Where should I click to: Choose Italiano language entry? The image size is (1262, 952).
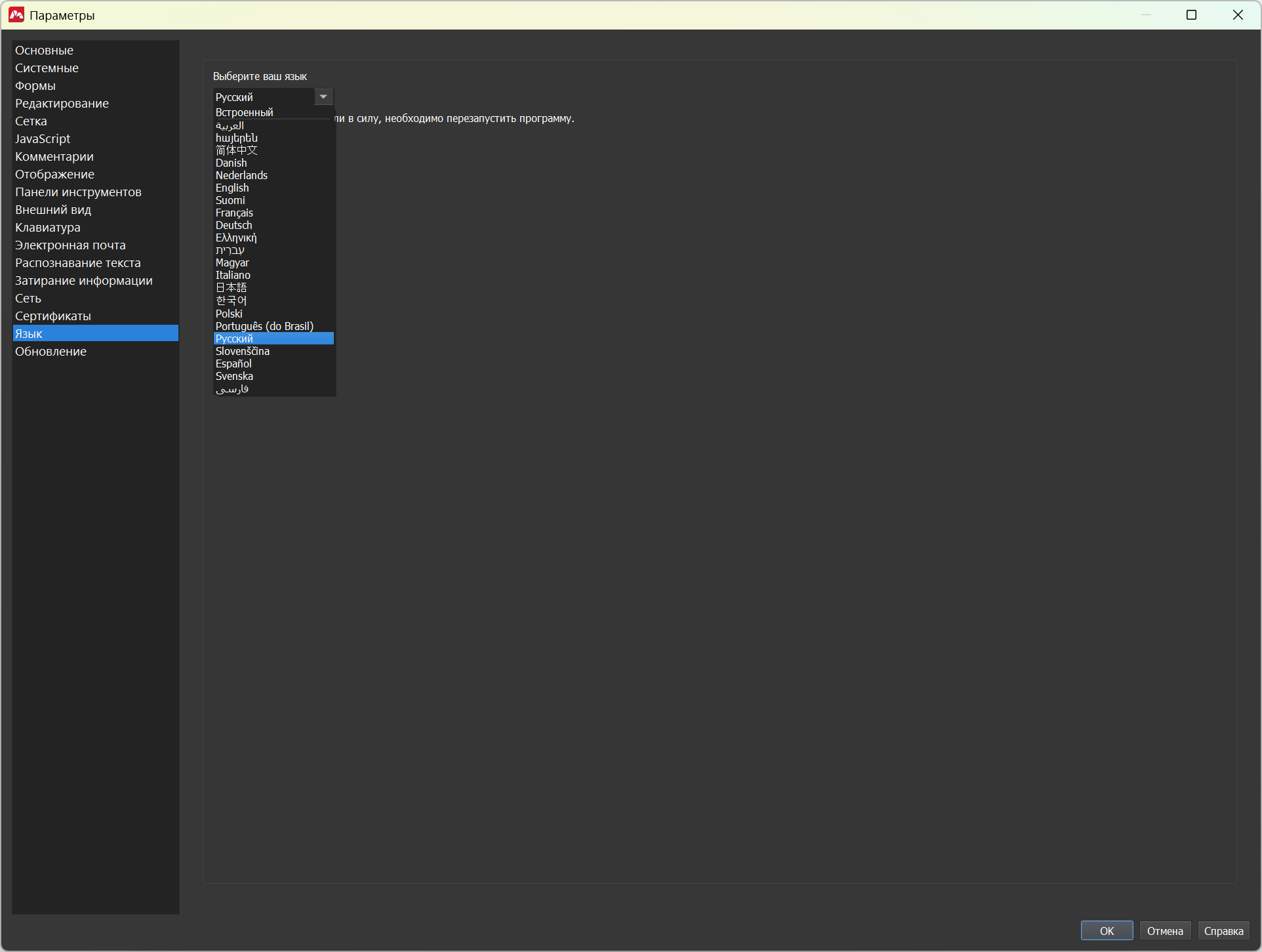coord(233,275)
